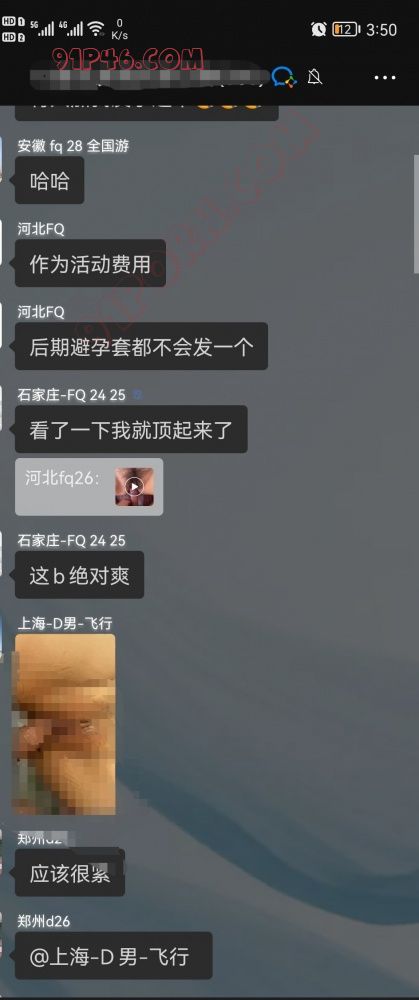
Task: Tap the blue chat bubble icon in header
Action: 284,77
